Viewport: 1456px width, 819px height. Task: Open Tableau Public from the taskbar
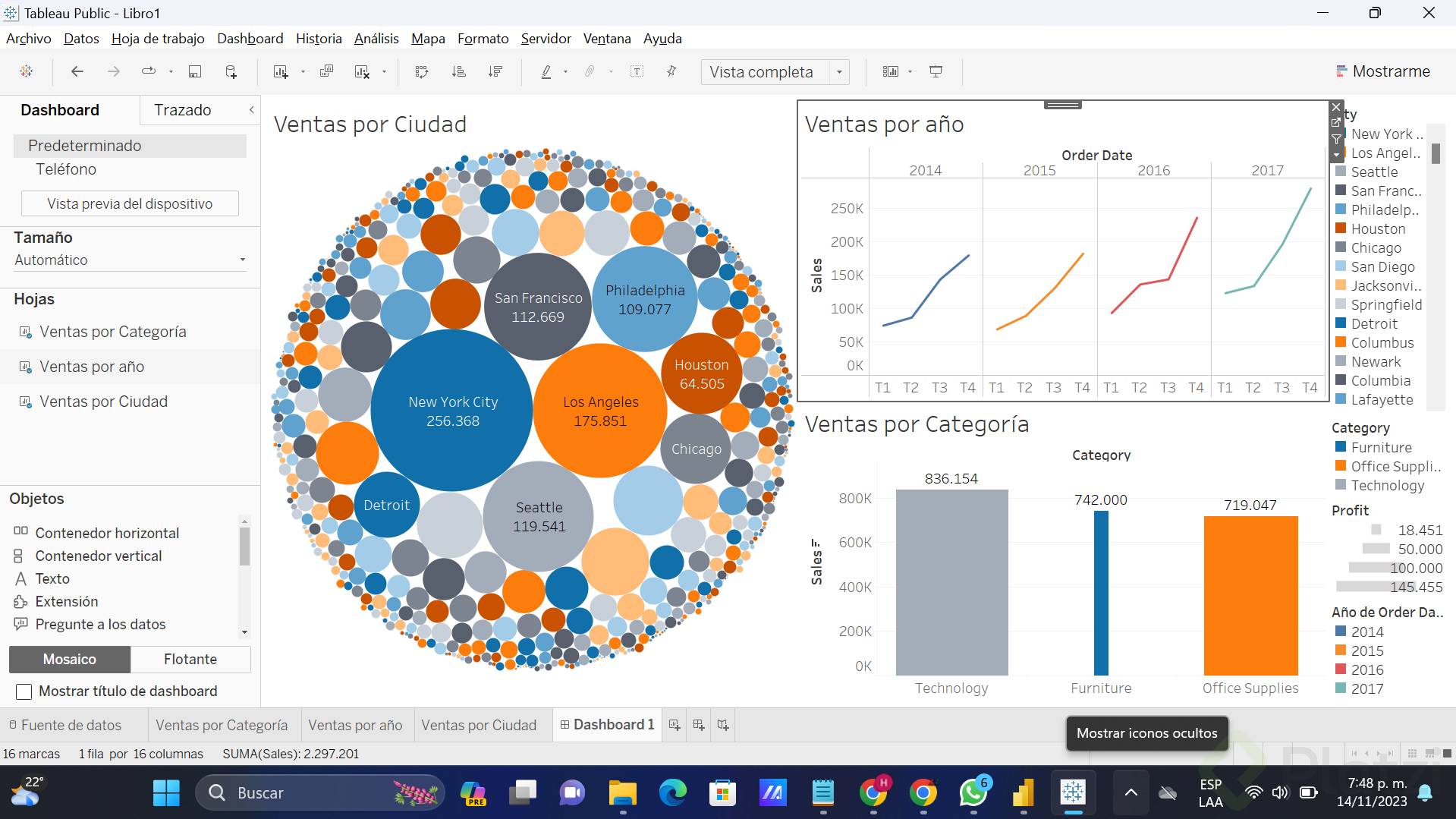pos(1073,792)
